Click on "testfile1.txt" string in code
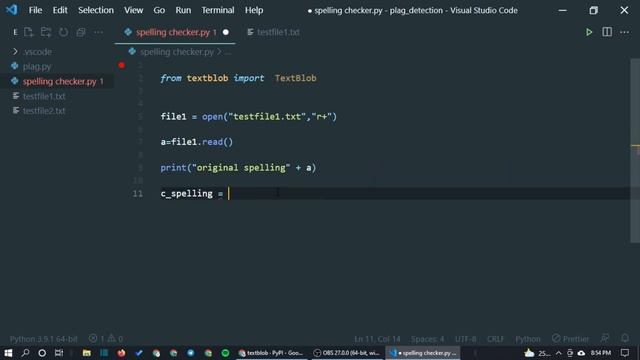 267,117
